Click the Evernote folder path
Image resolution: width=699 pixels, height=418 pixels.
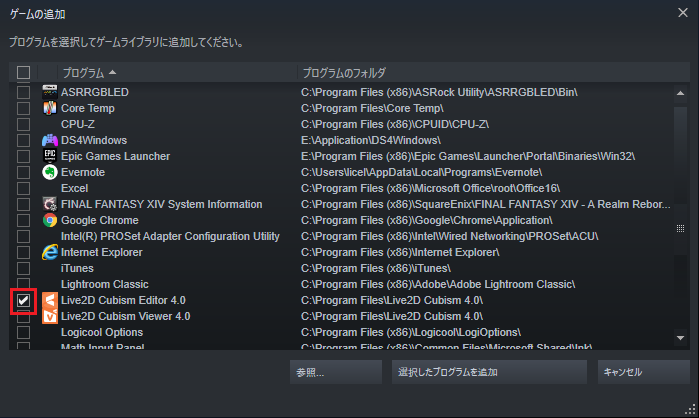(x=421, y=172)
